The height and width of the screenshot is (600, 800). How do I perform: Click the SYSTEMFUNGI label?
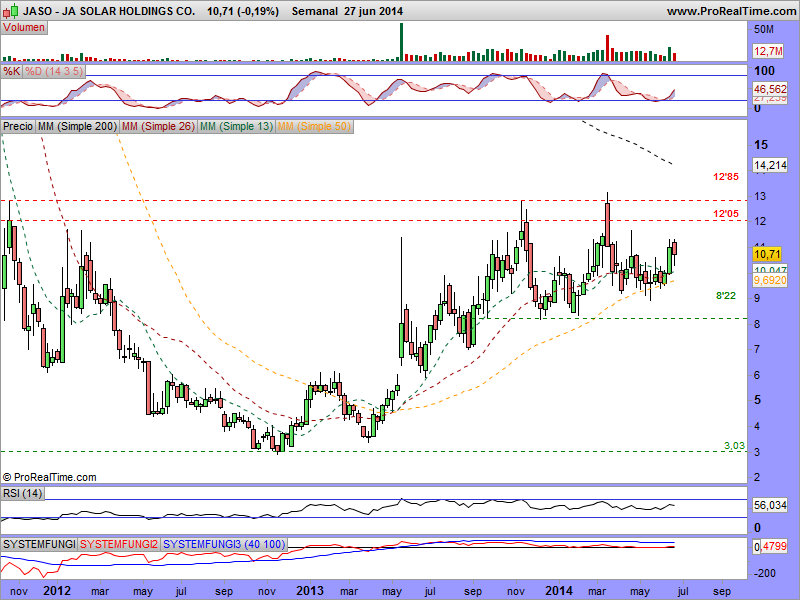click(39, 544)
